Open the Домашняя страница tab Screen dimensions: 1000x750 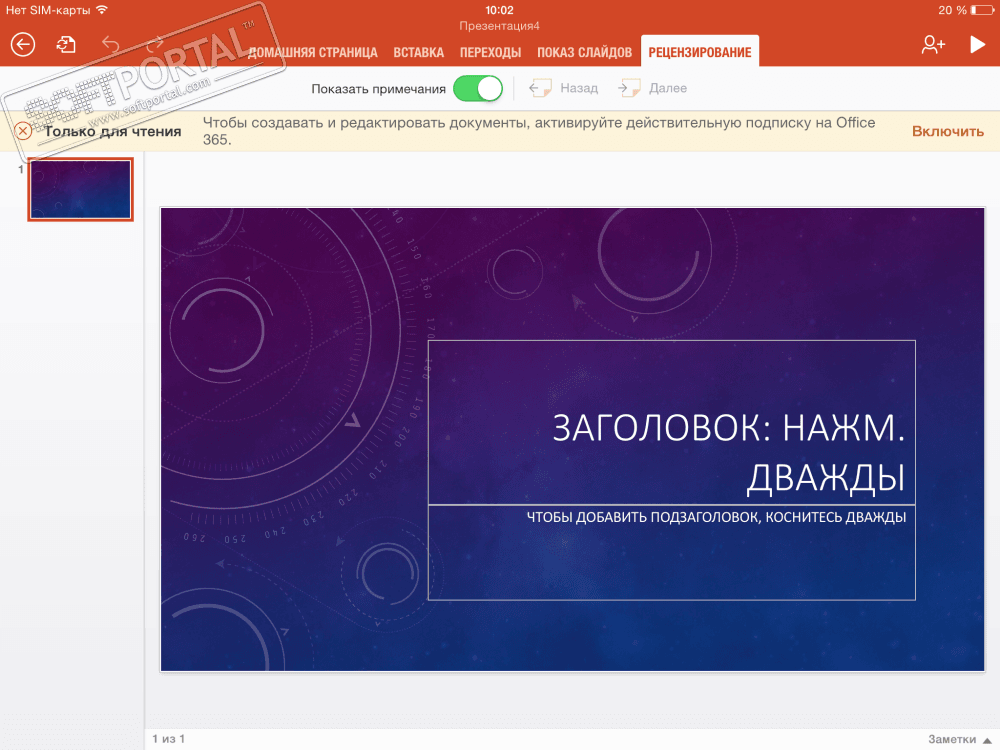[x=312, y=52]
